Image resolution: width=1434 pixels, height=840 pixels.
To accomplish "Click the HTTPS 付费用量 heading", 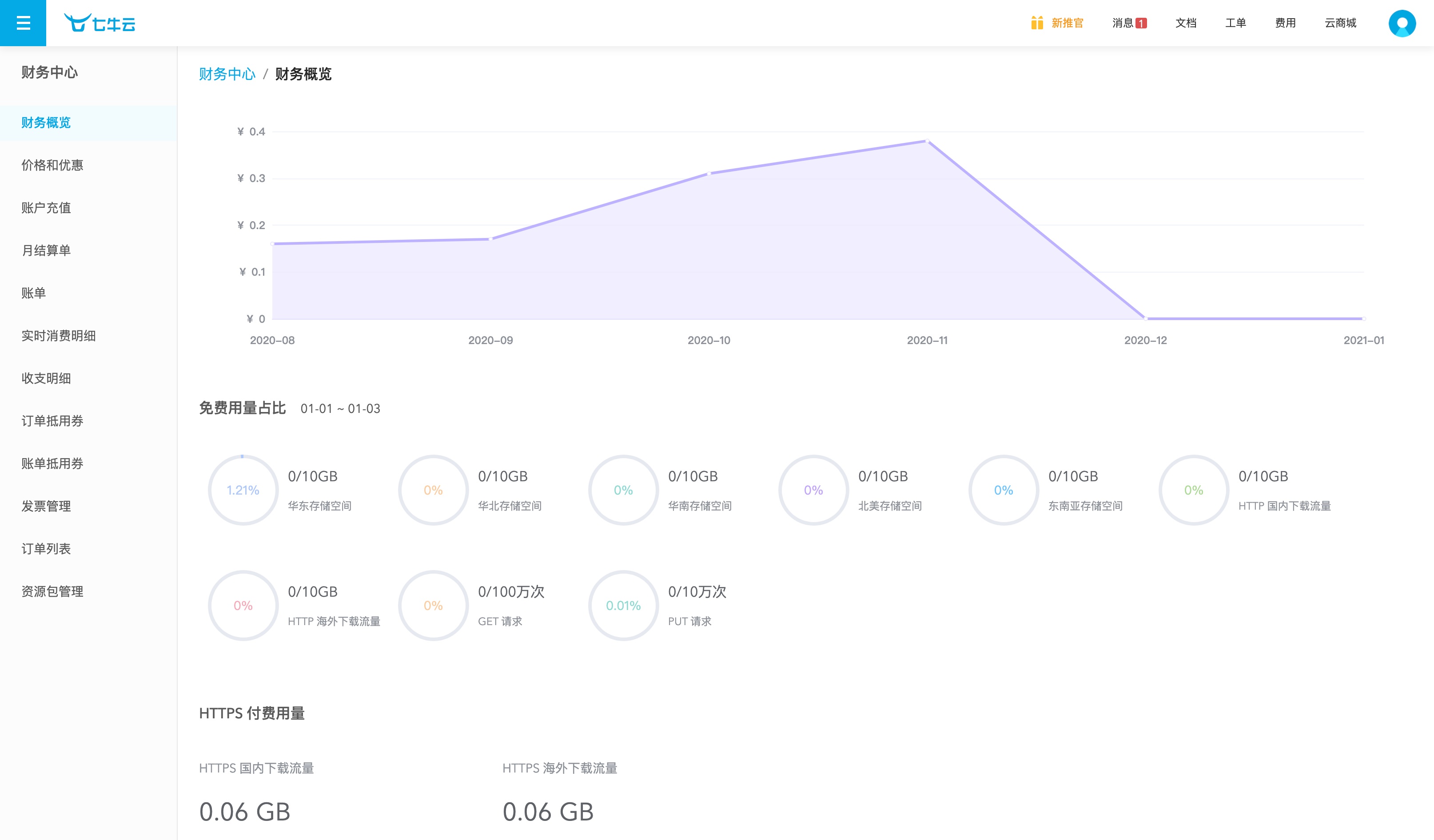I will tap(251, 713).
